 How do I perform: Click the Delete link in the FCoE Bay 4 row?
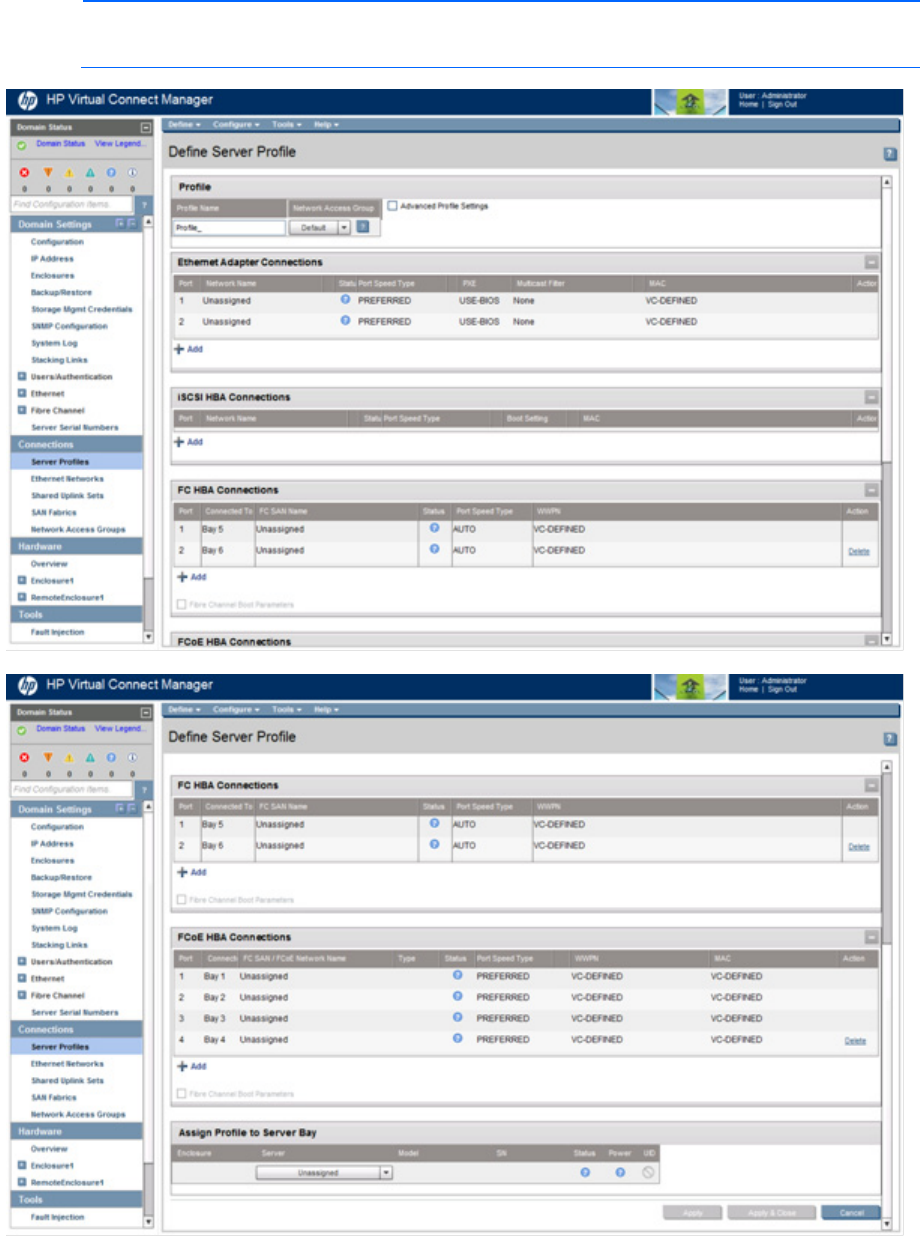855,1041
